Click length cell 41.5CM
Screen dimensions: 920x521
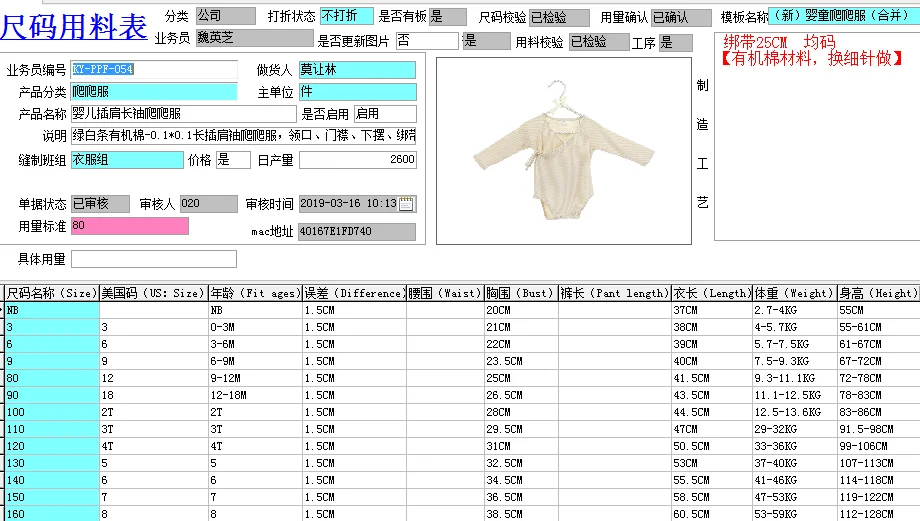(x=712, y=378)
